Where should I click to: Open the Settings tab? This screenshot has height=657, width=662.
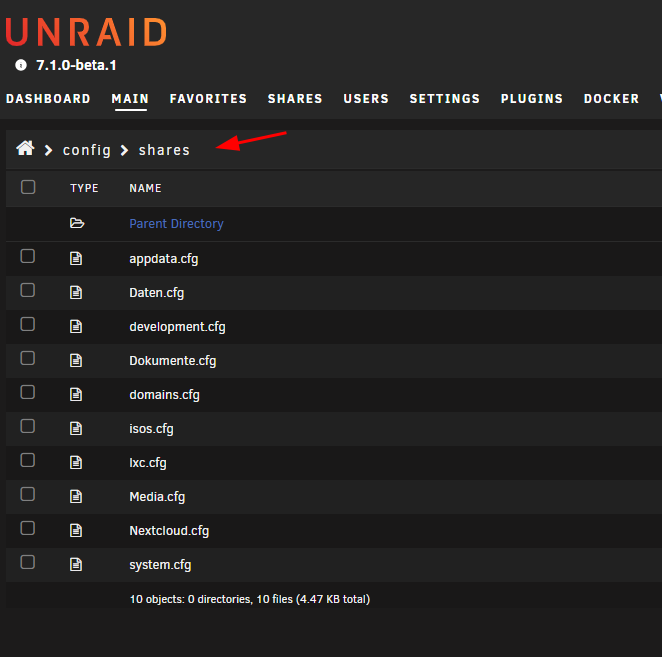click(445, 98)
